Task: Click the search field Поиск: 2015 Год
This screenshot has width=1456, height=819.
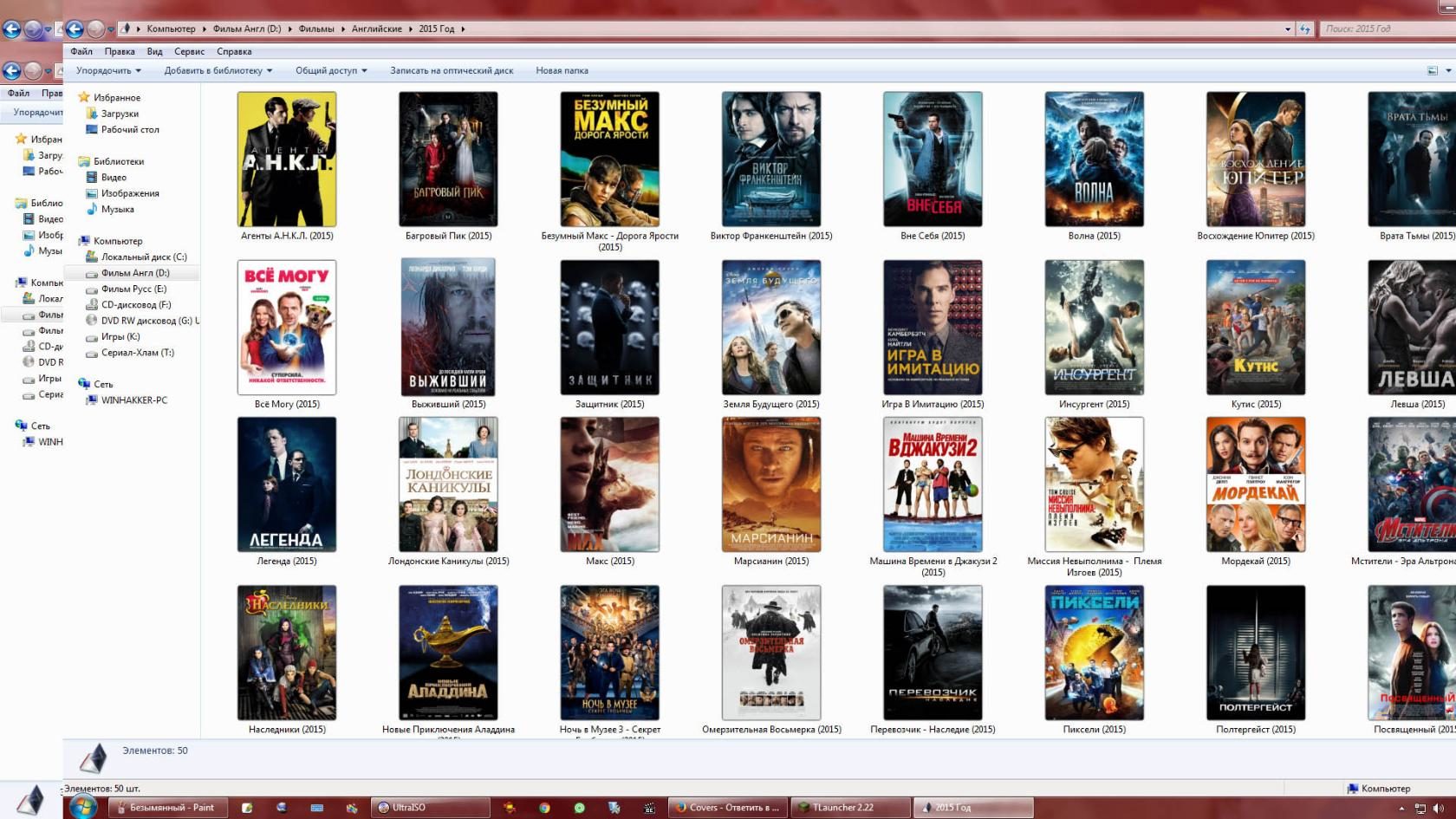Action: (x=1387, y=29)
